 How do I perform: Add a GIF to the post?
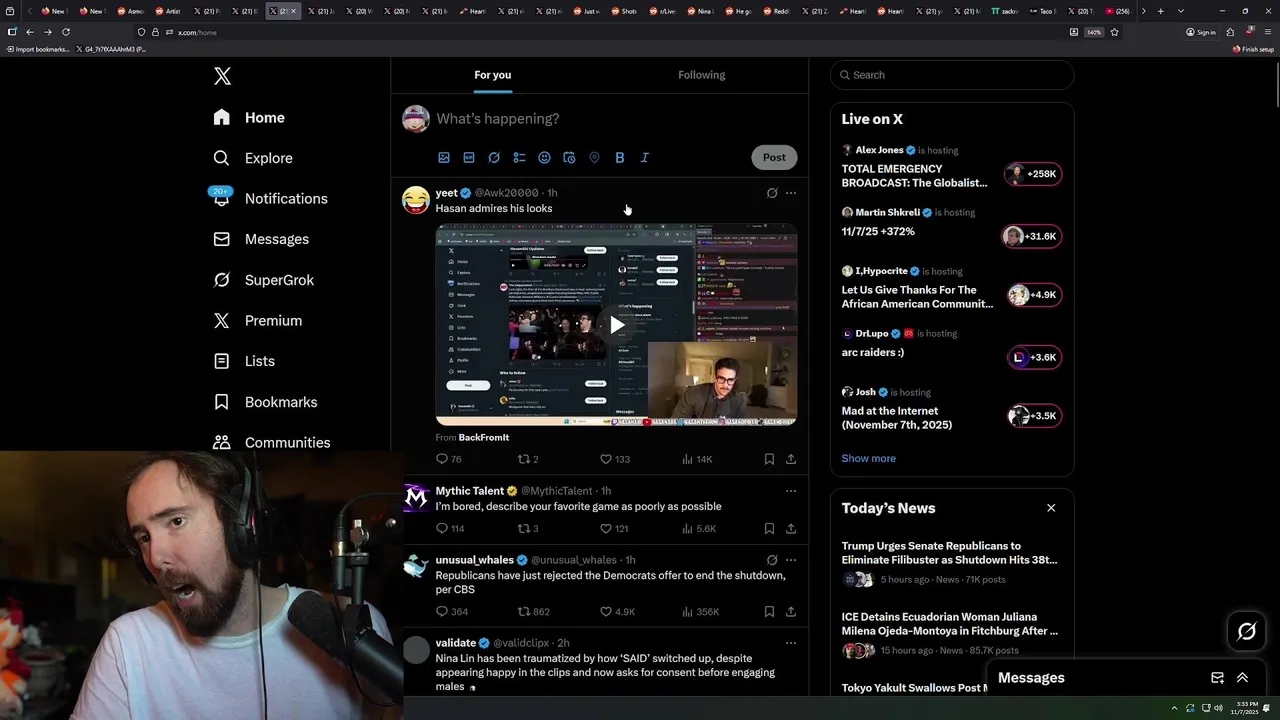[x=469, y=158]
